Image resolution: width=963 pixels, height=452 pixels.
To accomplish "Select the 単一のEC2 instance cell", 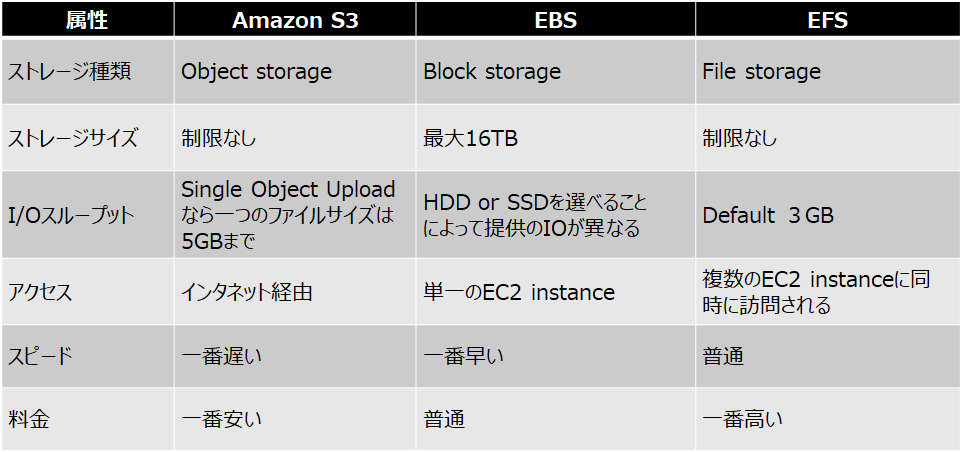I will pyautogui.click(x=556, y=292).
